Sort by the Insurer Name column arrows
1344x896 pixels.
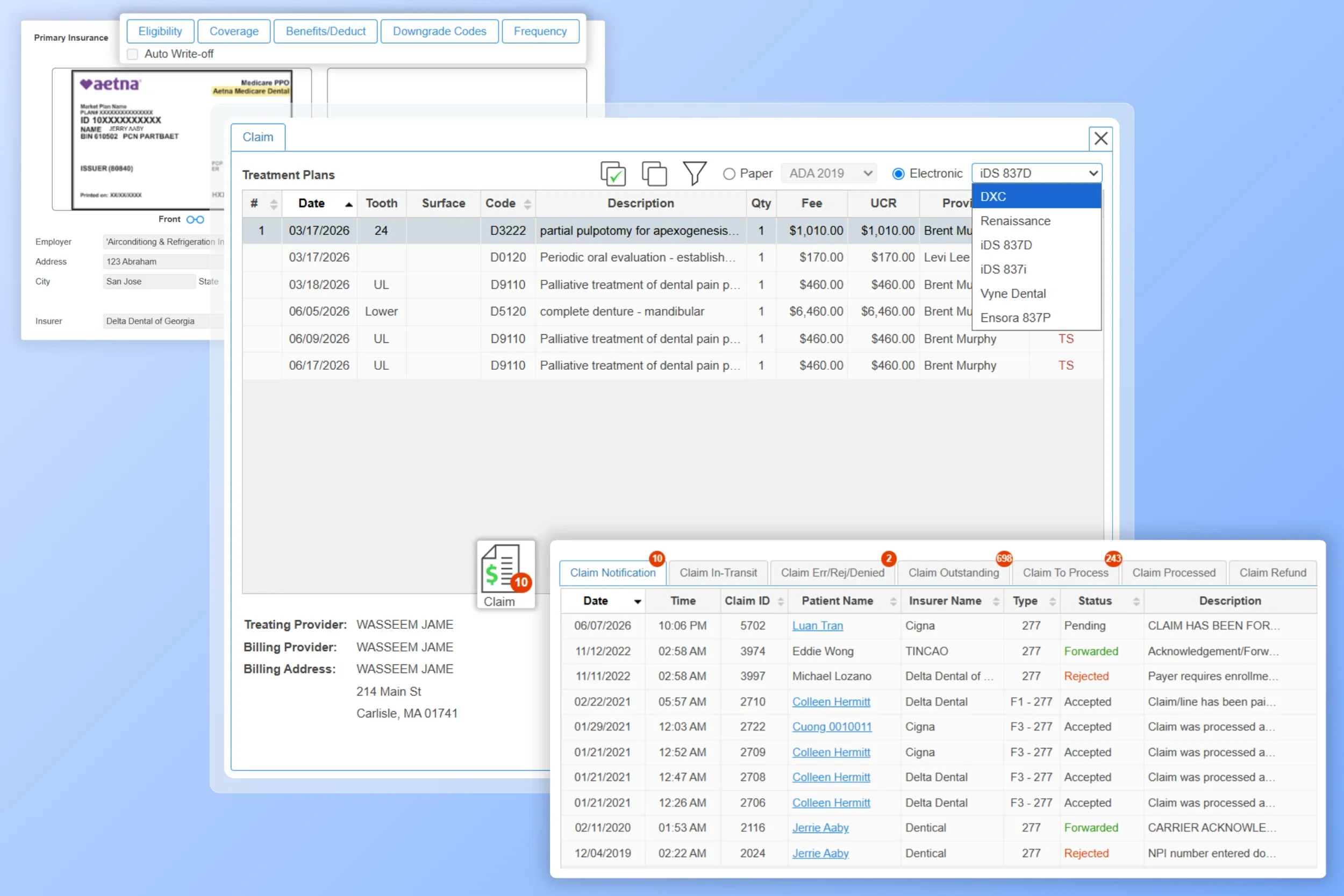[996, 601]
